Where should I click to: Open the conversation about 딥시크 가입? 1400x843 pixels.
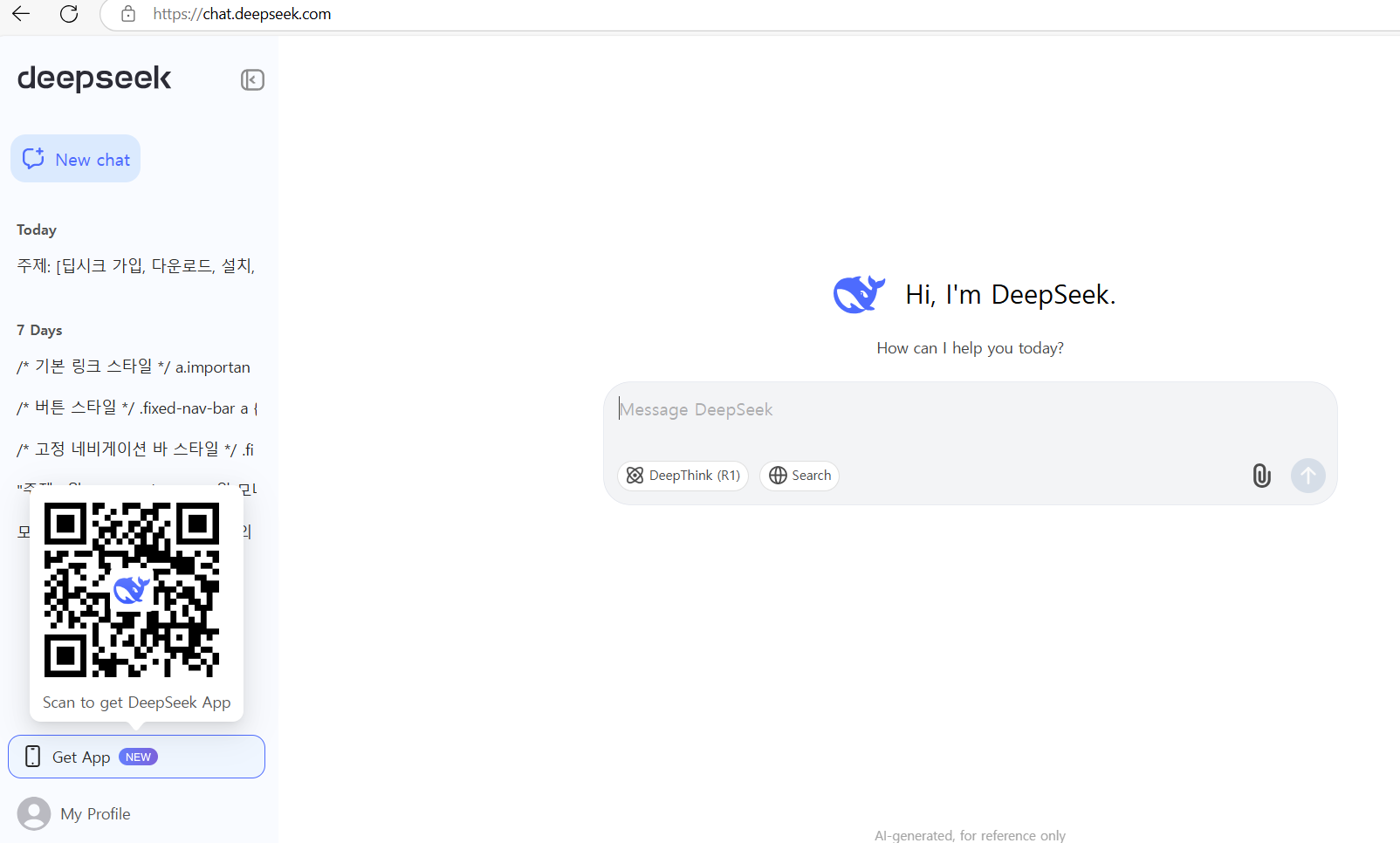tap(135, 266)
